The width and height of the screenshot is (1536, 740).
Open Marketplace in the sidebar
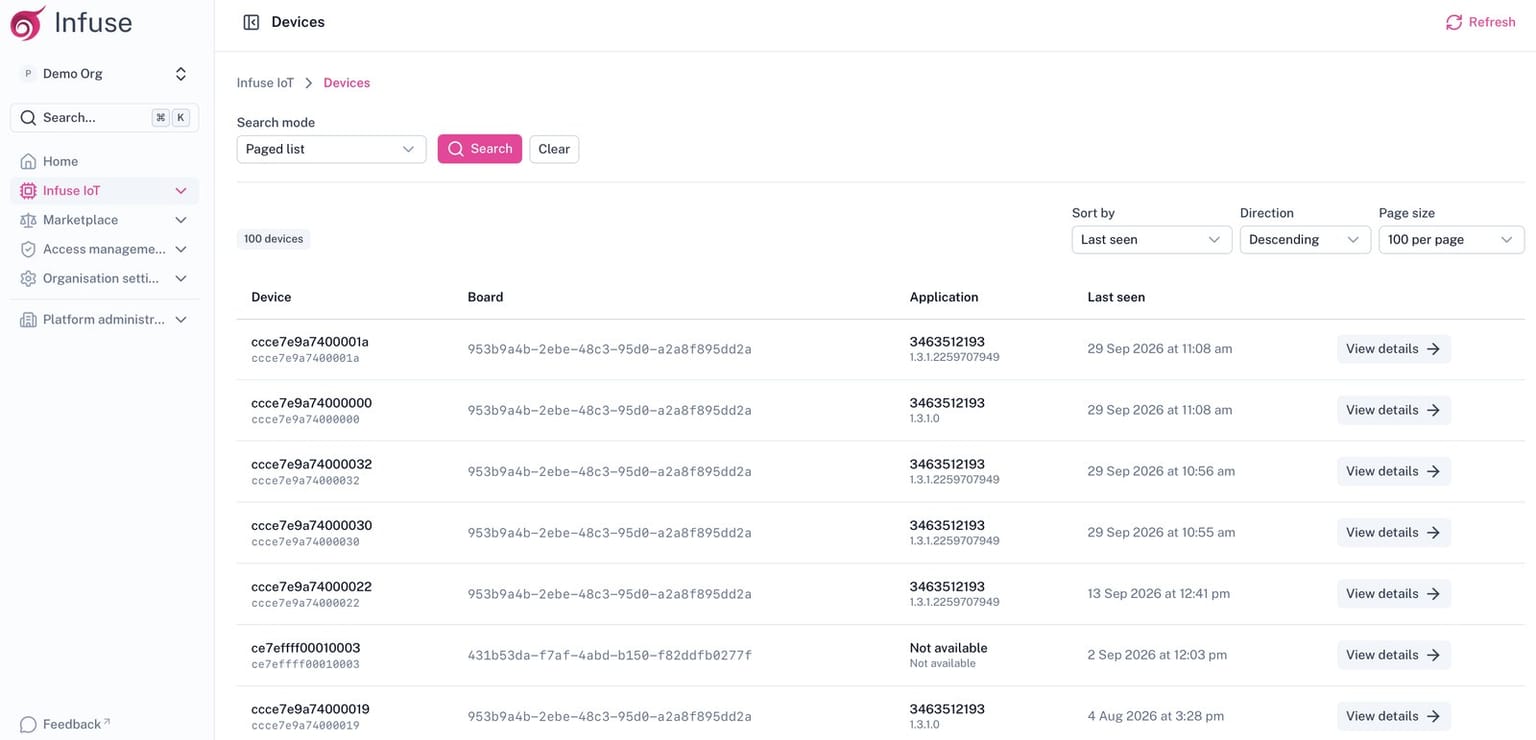point(105,220)
